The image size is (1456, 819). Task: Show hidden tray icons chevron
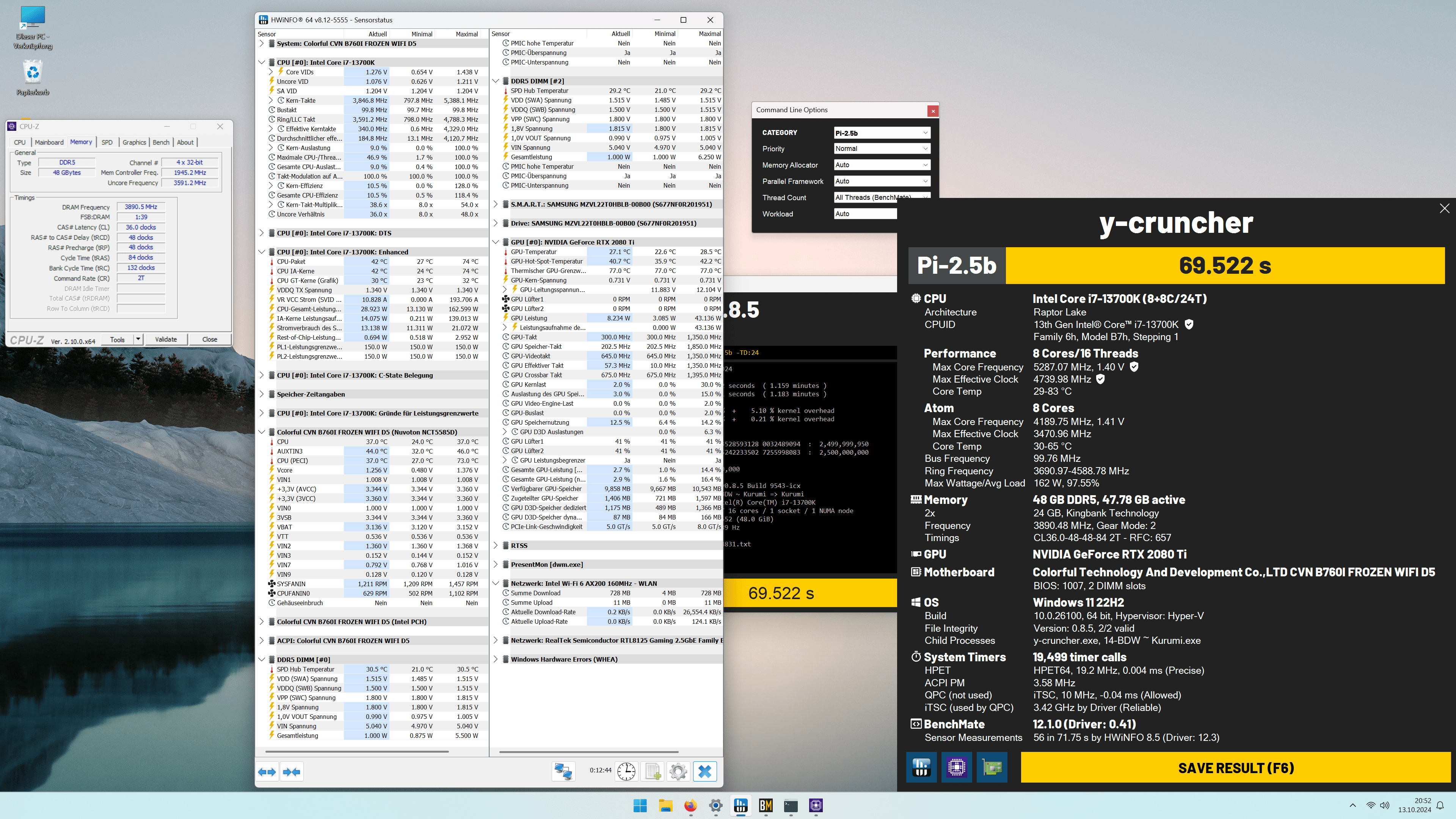coord(1352,805)
